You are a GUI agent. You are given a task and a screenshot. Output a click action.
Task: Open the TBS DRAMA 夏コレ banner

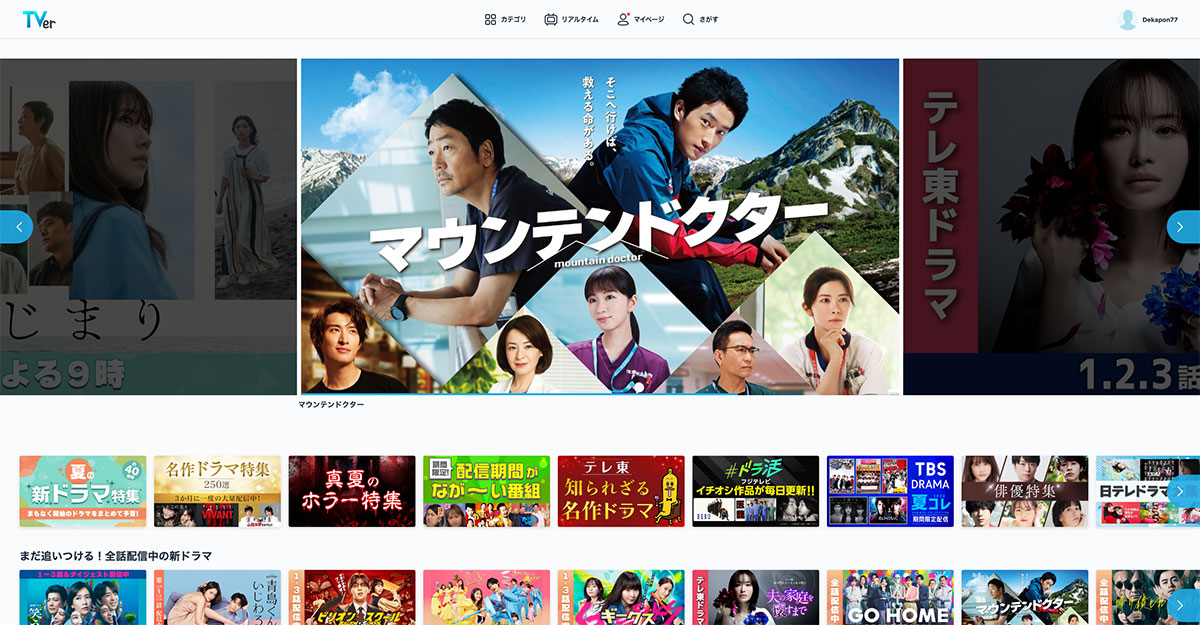[890, 491]
